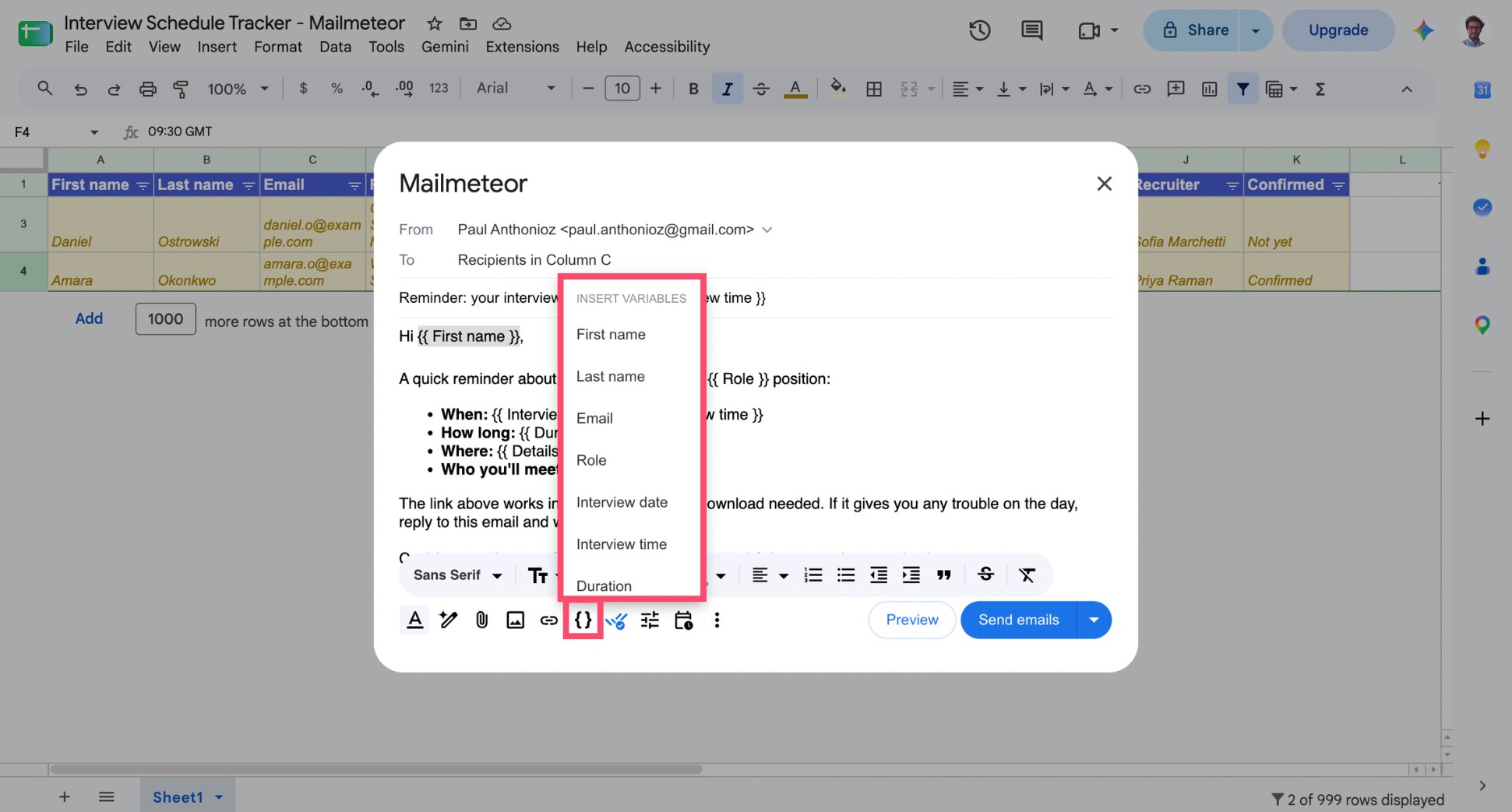Open version history clock icon
The width and height of the screenshot is (1512, 812).
(x=979, y=30)
